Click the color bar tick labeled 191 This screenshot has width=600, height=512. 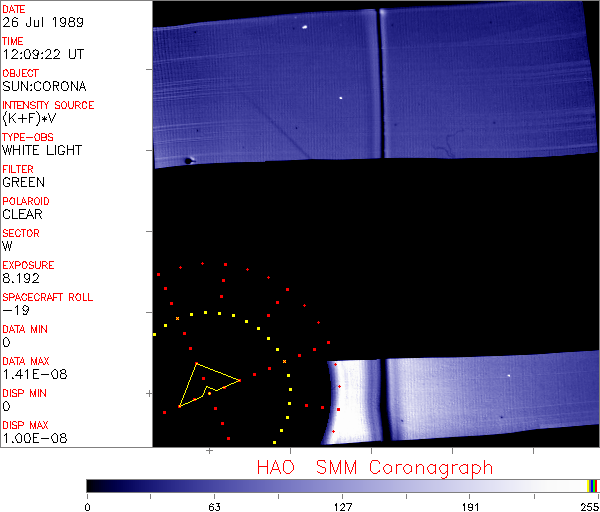click(x=468, y=506)
